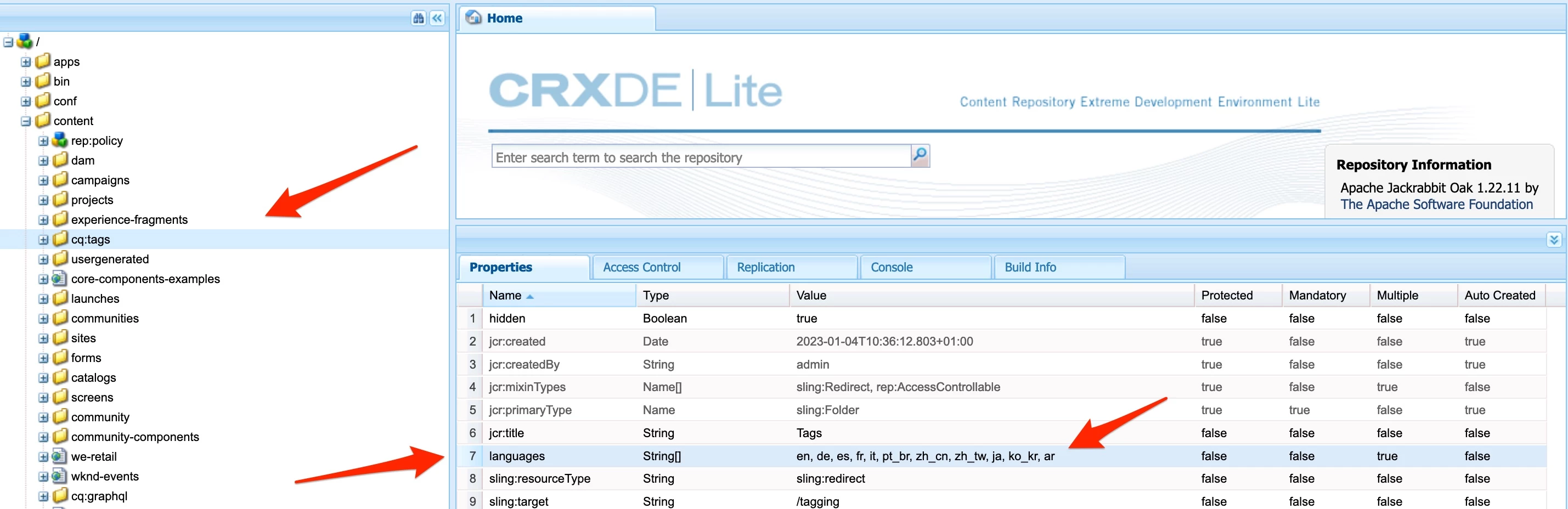Click the content folder icon
Viewport: 1568px width, 509px height.
click(43, 121)
